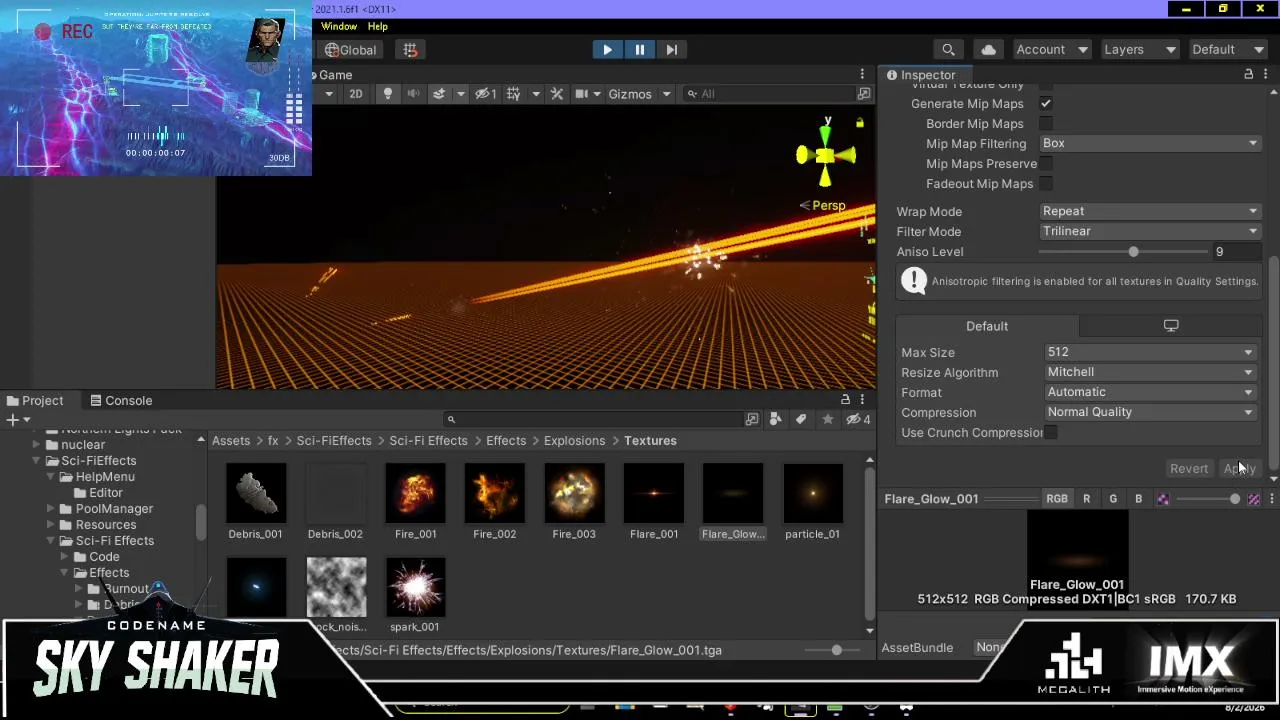The image size is (1280, 720).
Task: Open the component editor tools icon
Action: click(x=557, y=94)
